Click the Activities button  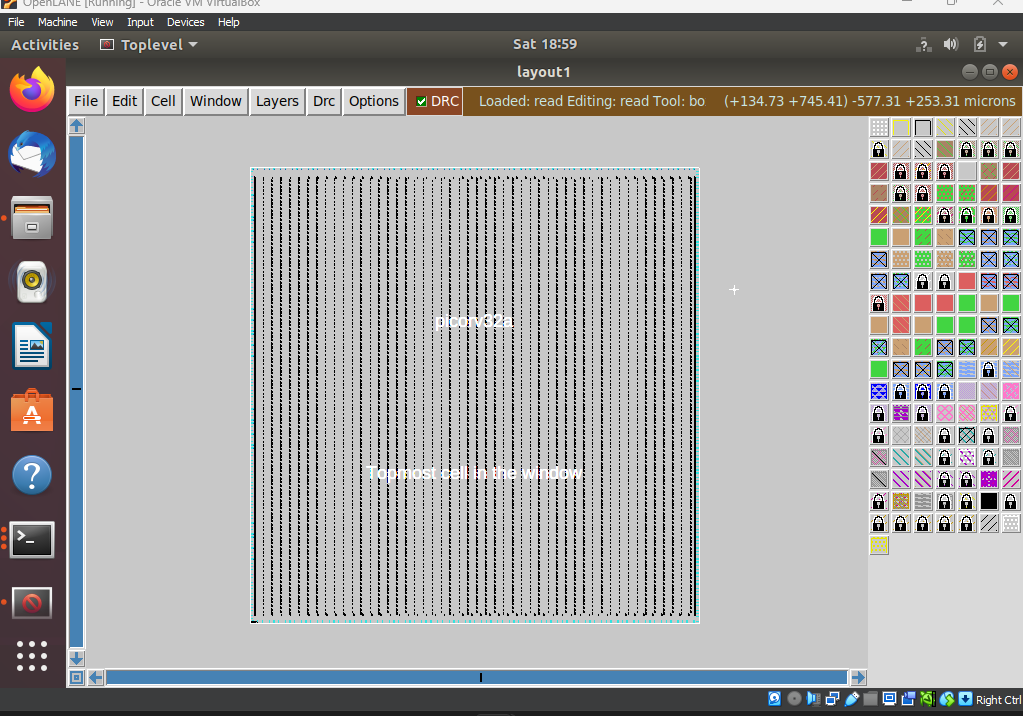pyautogui.click(x=45, y=44)
